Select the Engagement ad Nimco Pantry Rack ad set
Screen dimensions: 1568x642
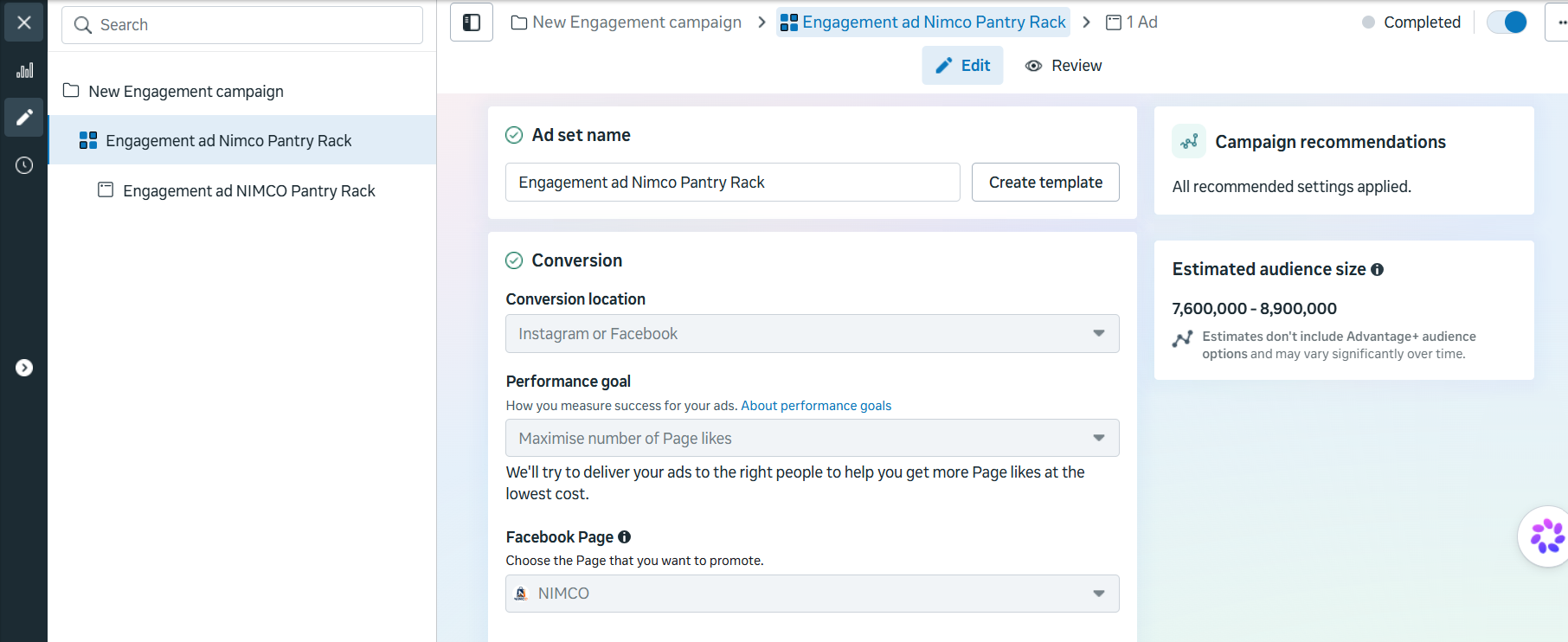click(x=242, y=140)
